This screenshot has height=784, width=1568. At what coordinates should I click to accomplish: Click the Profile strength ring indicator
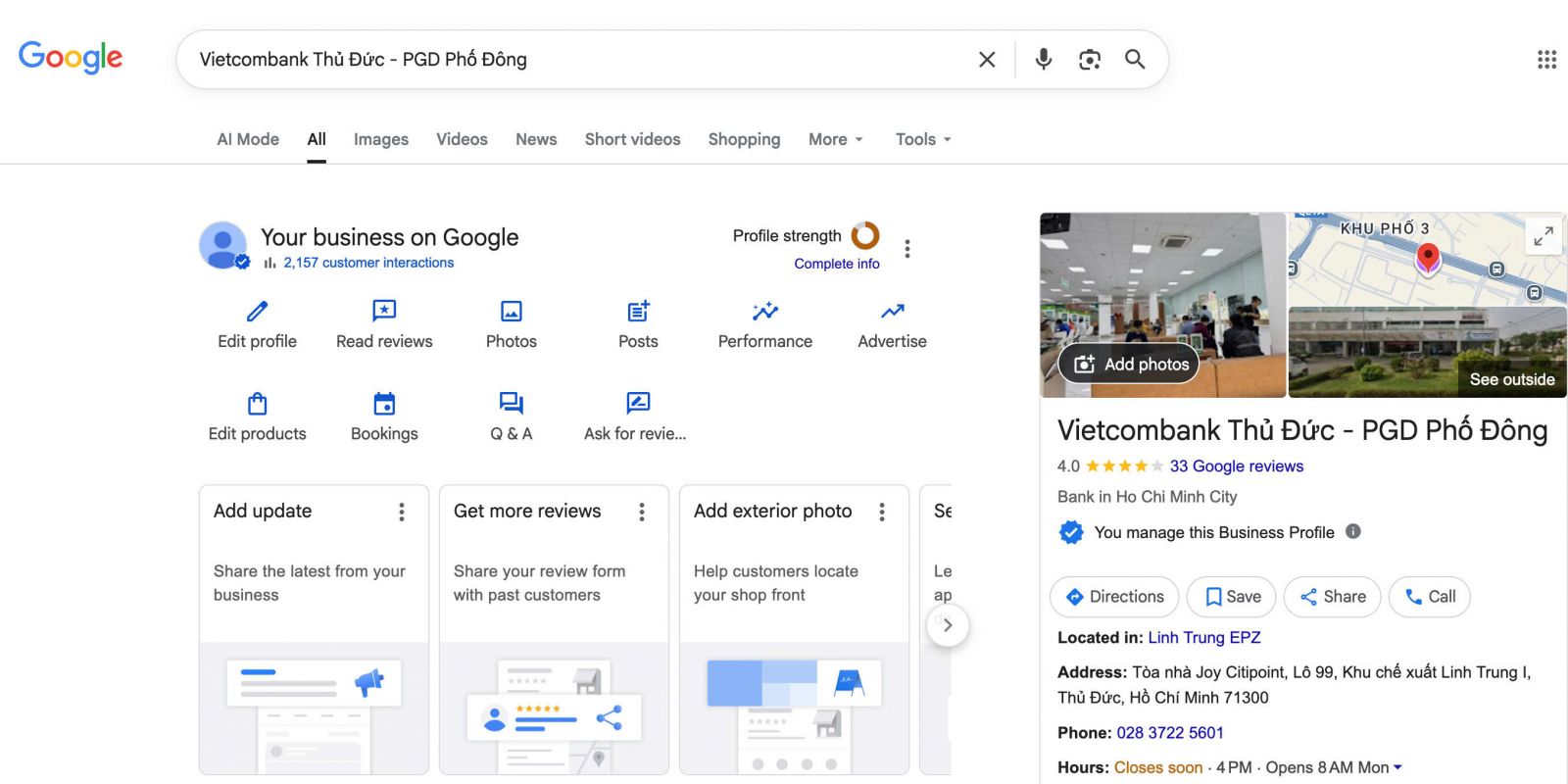tap(865, 235)
